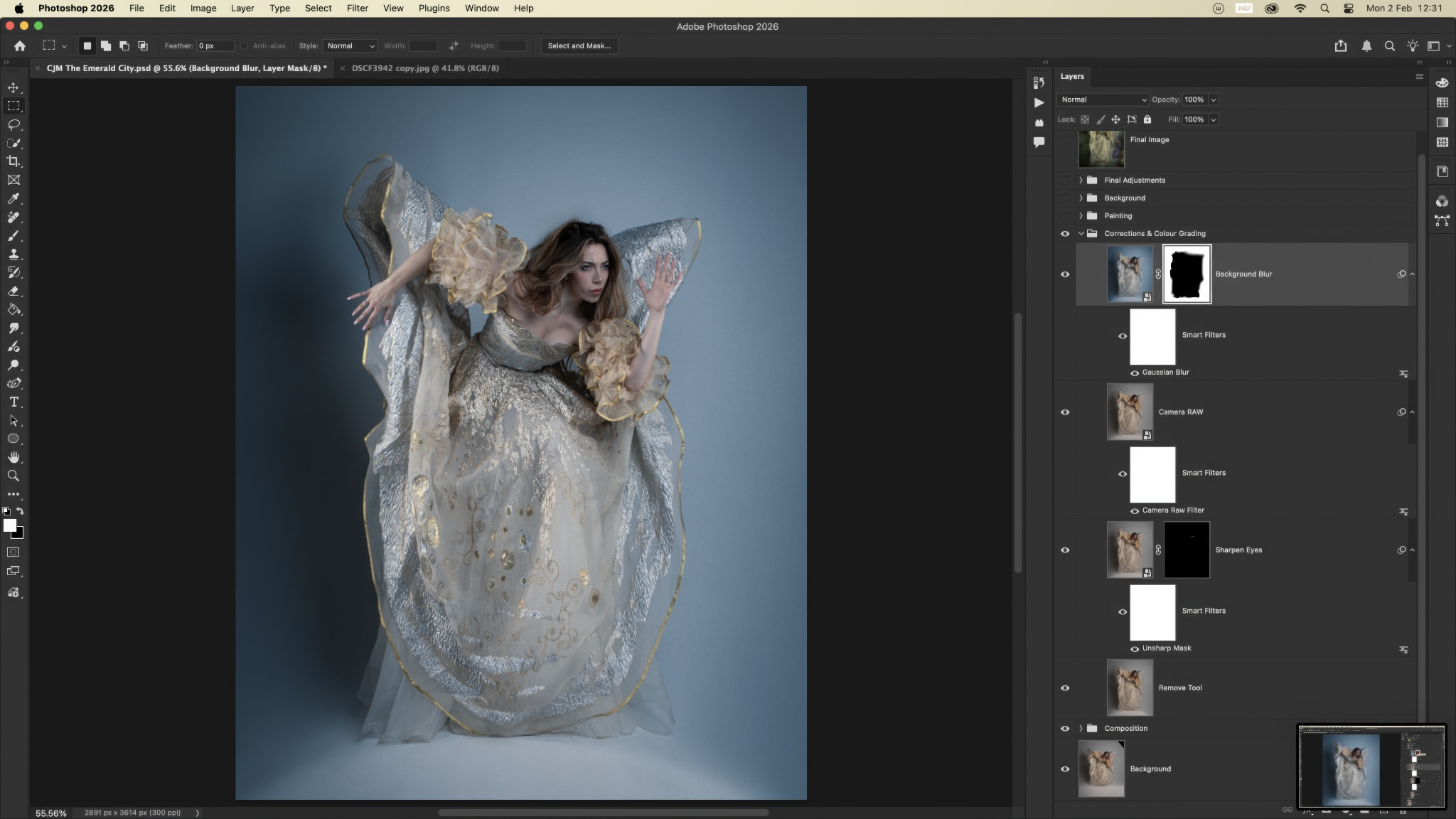Switch to DSCF3942 copy.jpg tab
The image size is (1456, 819).
tap(425, 68)
